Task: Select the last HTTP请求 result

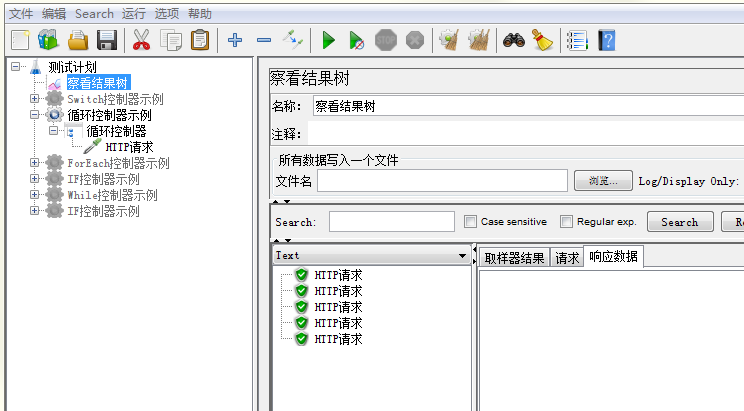Action: click(338, 339)
